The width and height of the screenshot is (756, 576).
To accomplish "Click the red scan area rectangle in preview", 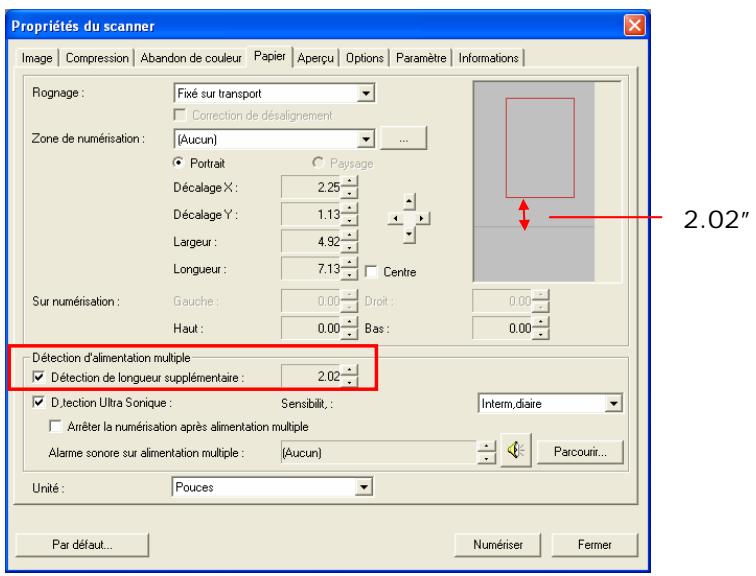I will pyautogui.click(x=540, y=148).
